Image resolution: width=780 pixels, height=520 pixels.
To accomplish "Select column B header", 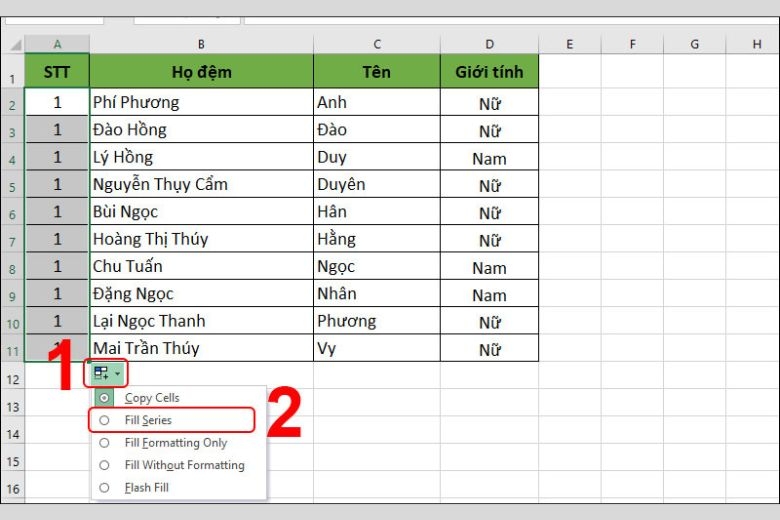I will click(201, 44).
